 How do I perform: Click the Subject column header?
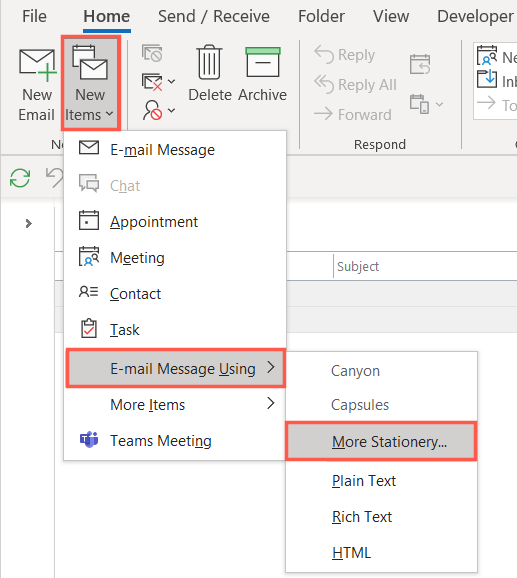pos(357,266)
